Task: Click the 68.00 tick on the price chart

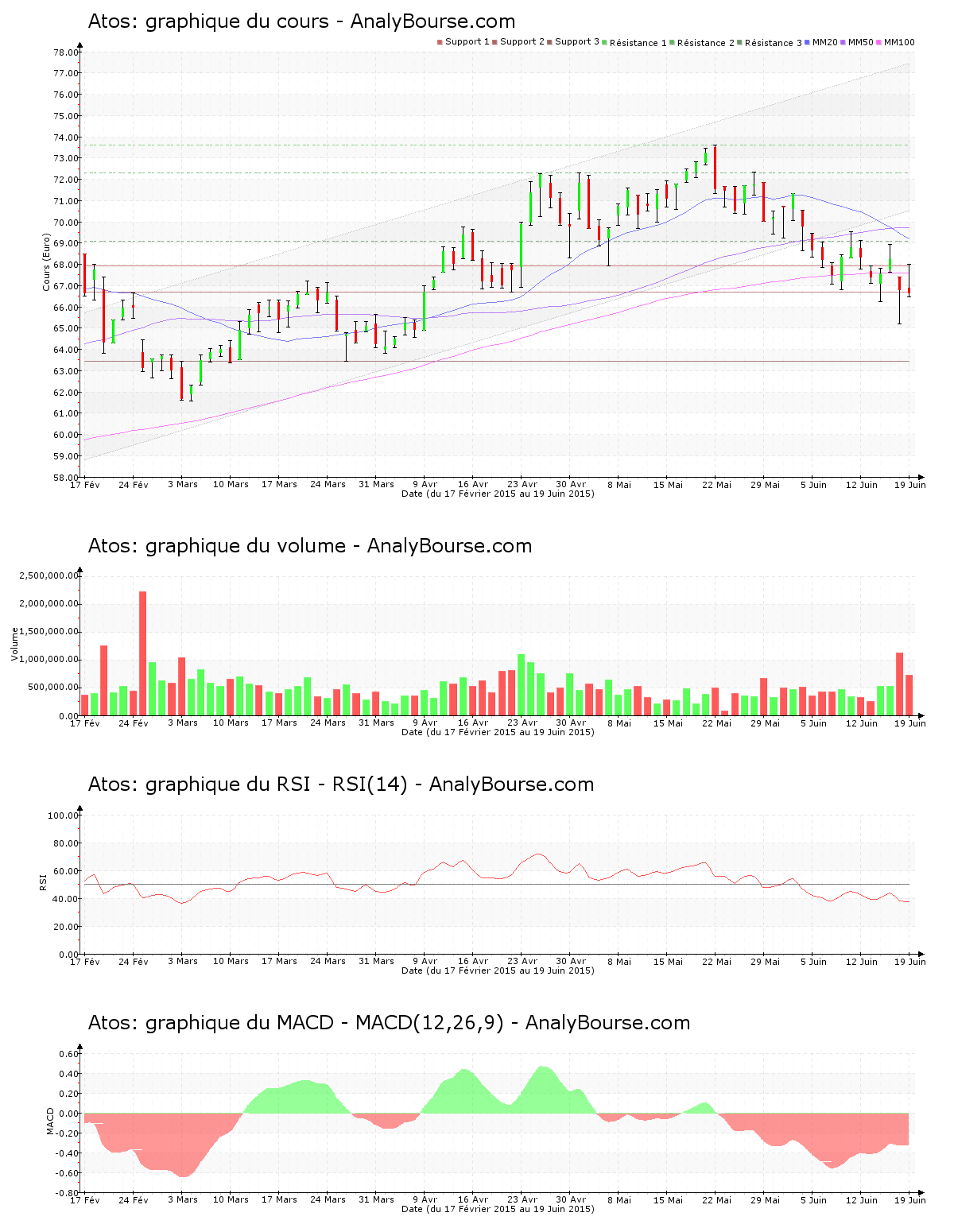Action: tap(66, 265)
